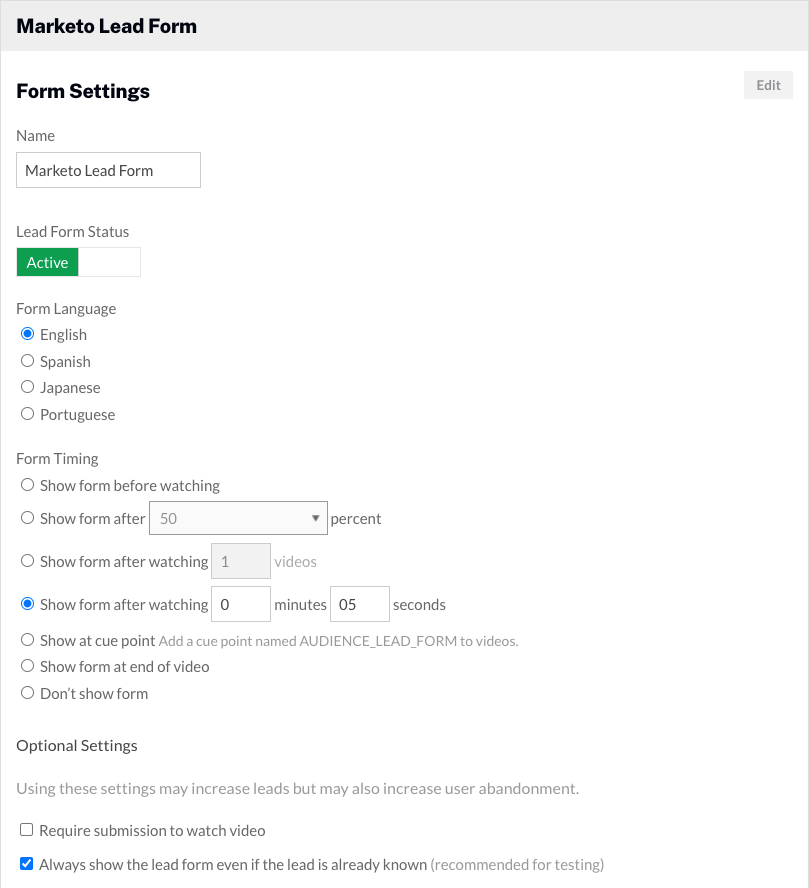Toggle the Lead Form Status to inactive
The width and height of the screenshot is (809, 888).
point(115,262)
